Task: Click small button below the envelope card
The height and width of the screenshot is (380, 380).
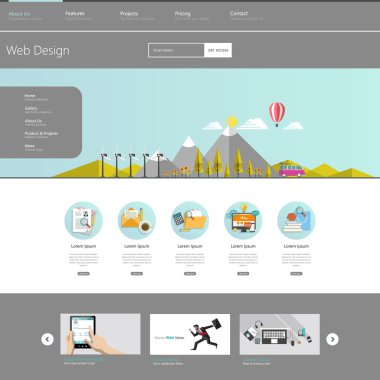Action: pos(137,274)
